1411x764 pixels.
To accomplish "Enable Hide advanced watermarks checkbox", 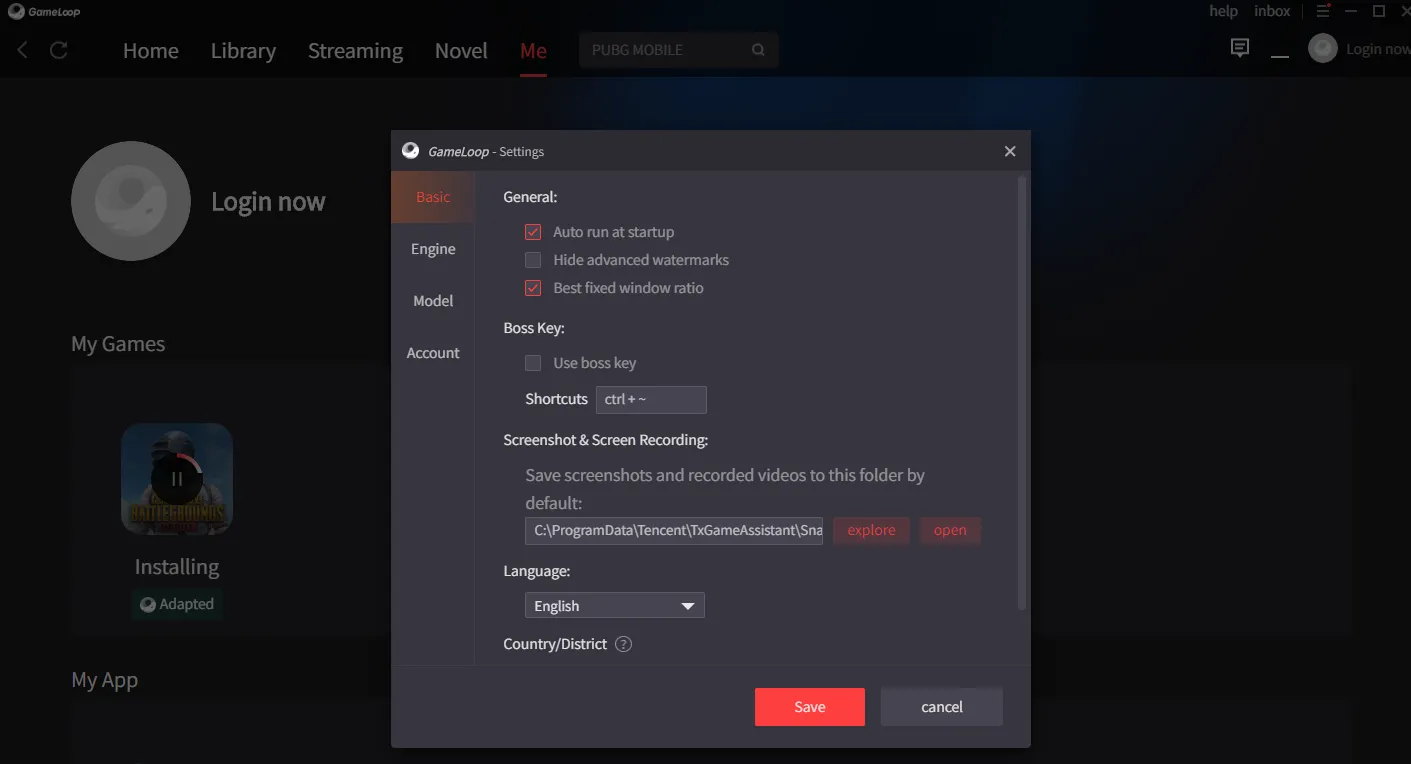I will (x=533, y=260).
